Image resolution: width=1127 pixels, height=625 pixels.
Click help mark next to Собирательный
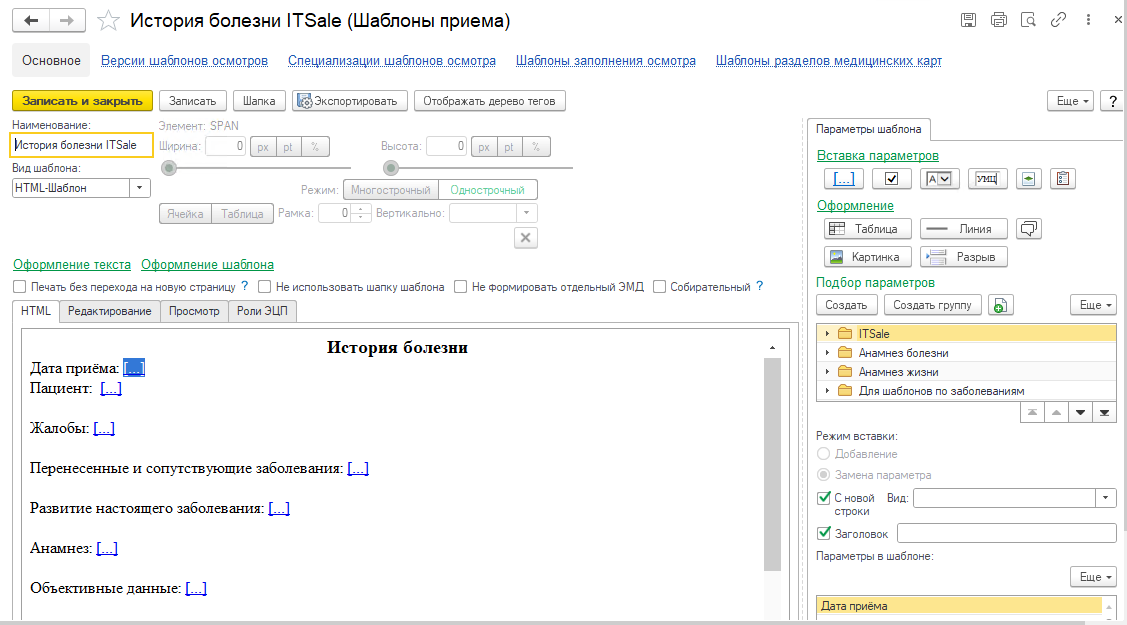(760, 286)
